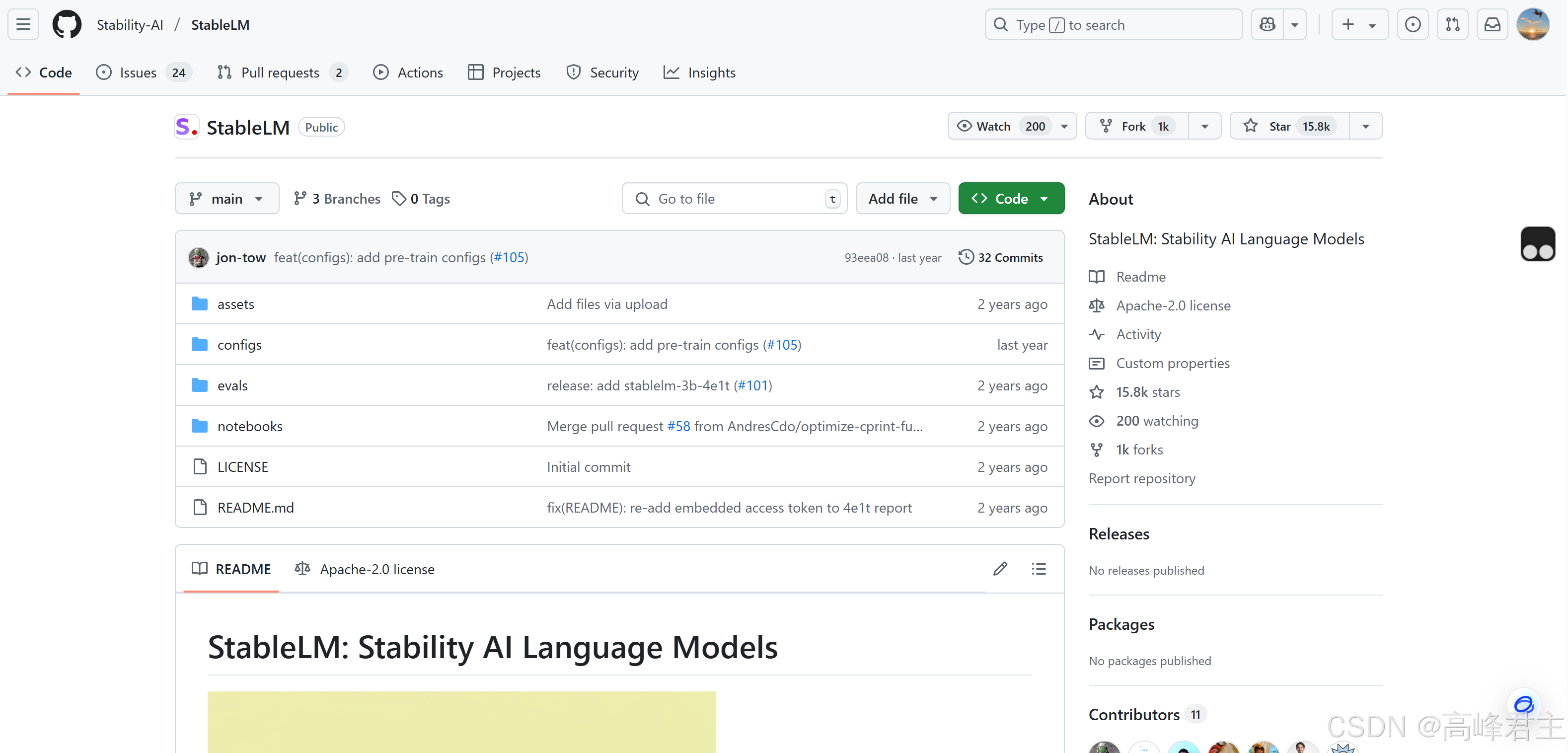Open the Copilot icon in header

(1268, 24)
